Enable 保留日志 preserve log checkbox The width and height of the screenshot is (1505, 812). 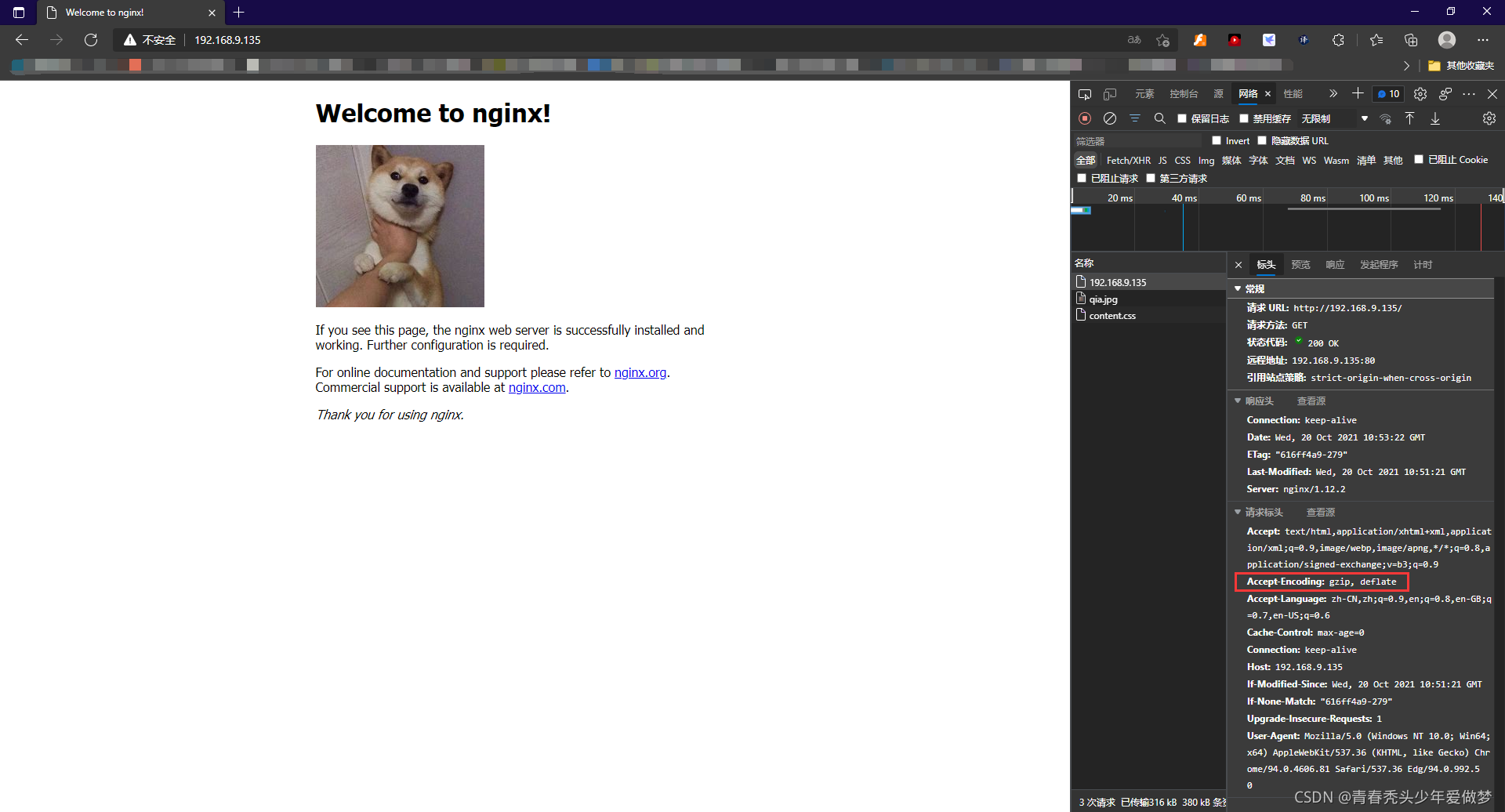pyautogui.click(x=1182, y=118)
